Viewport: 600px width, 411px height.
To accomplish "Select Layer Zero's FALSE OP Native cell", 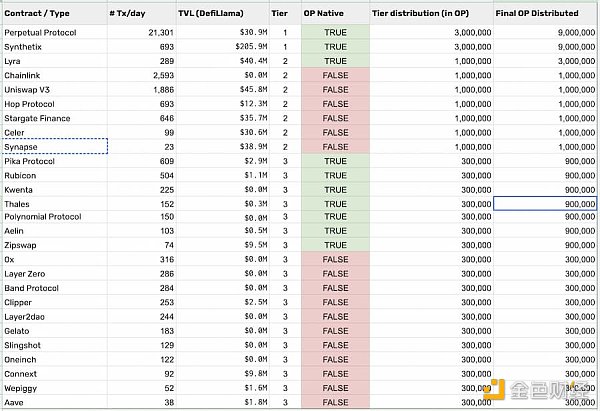I will (x=336, y=274).
